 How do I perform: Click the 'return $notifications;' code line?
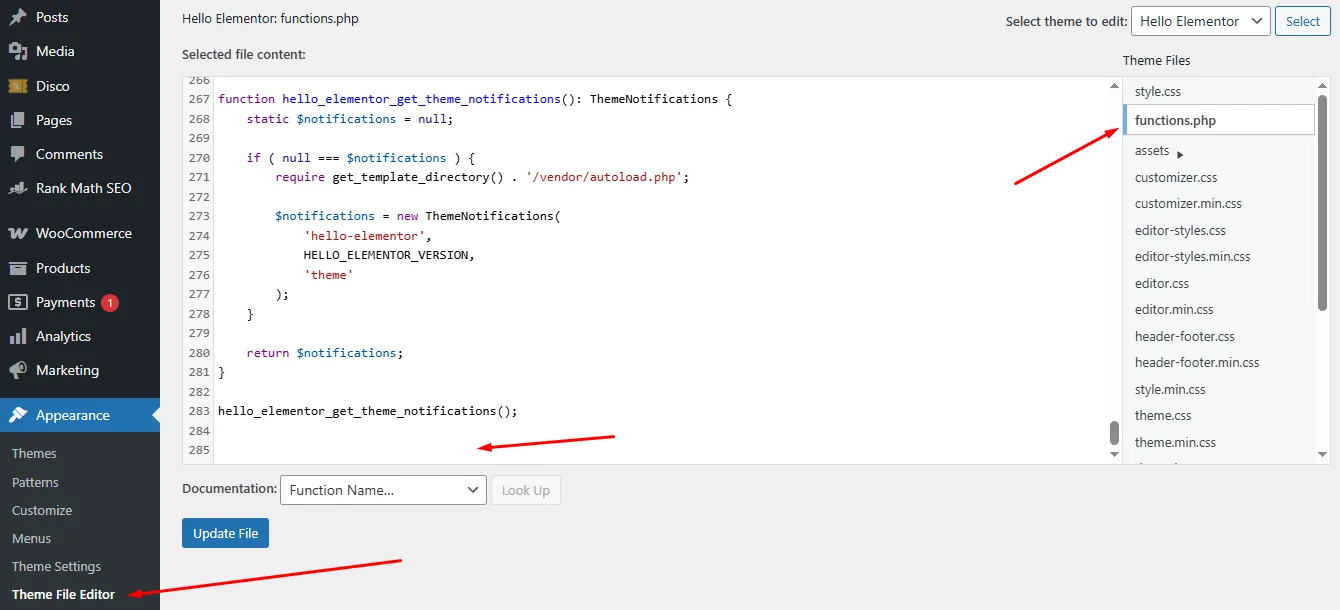tap(324, 353)
